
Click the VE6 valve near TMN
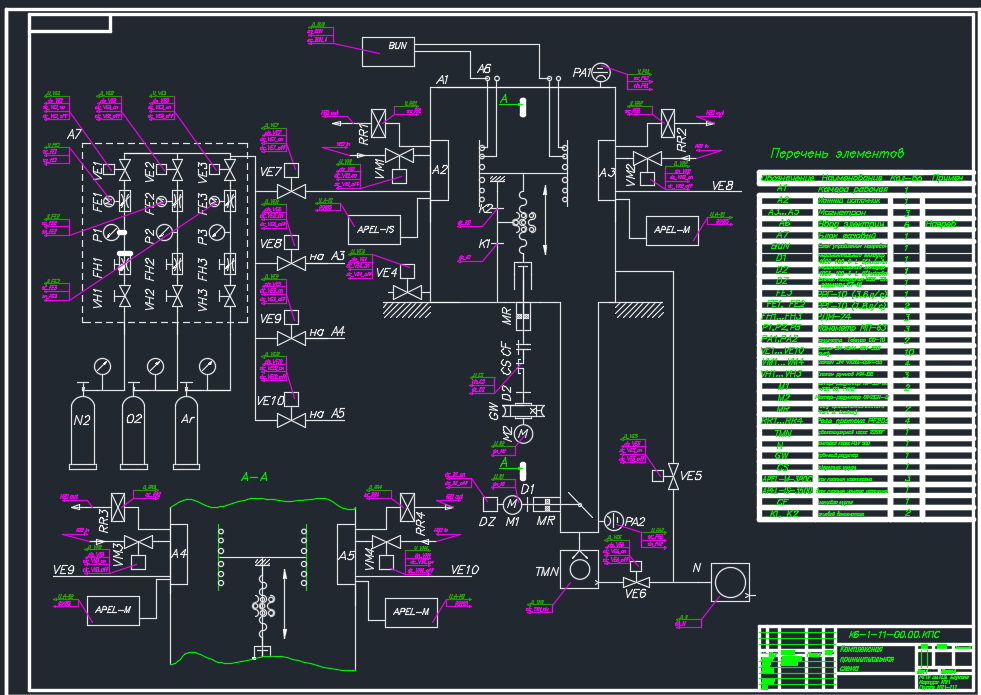(x=636, y=582)
